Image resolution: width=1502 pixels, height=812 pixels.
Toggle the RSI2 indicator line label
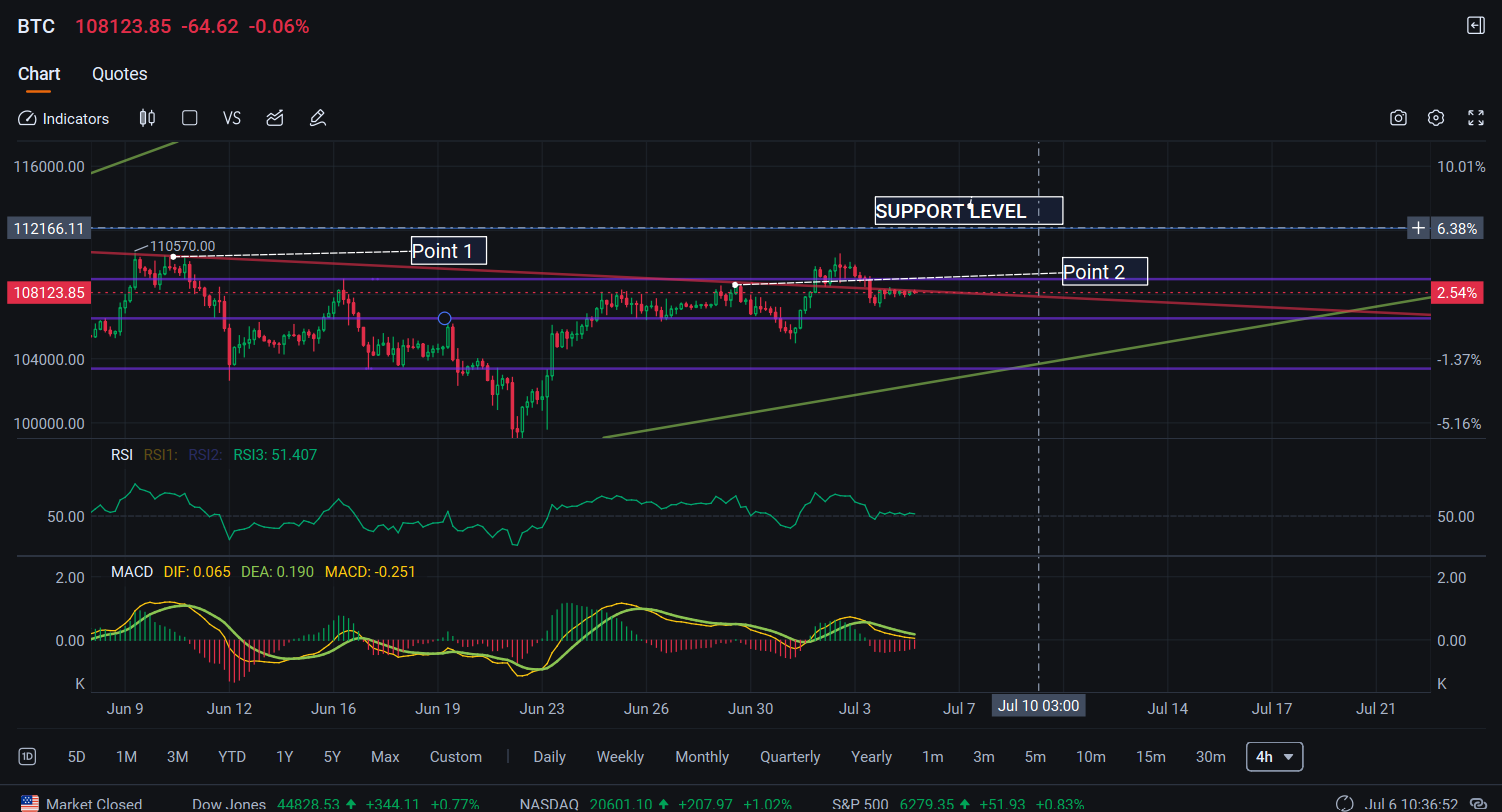coord(204,454)
